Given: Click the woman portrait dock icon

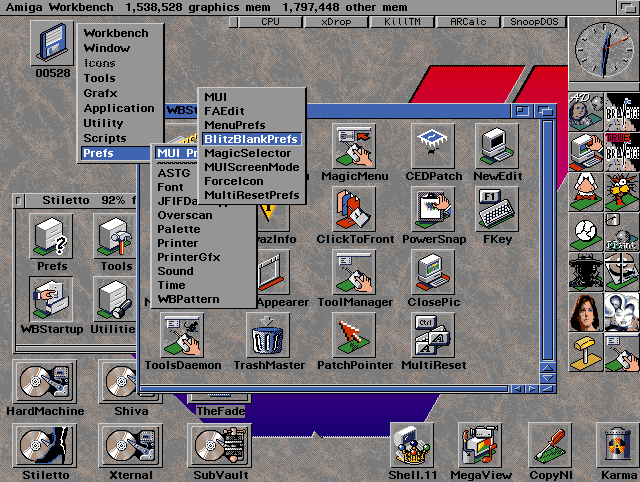Looking at the screenshot, I should pyautogui.click(x=586, y=312).
